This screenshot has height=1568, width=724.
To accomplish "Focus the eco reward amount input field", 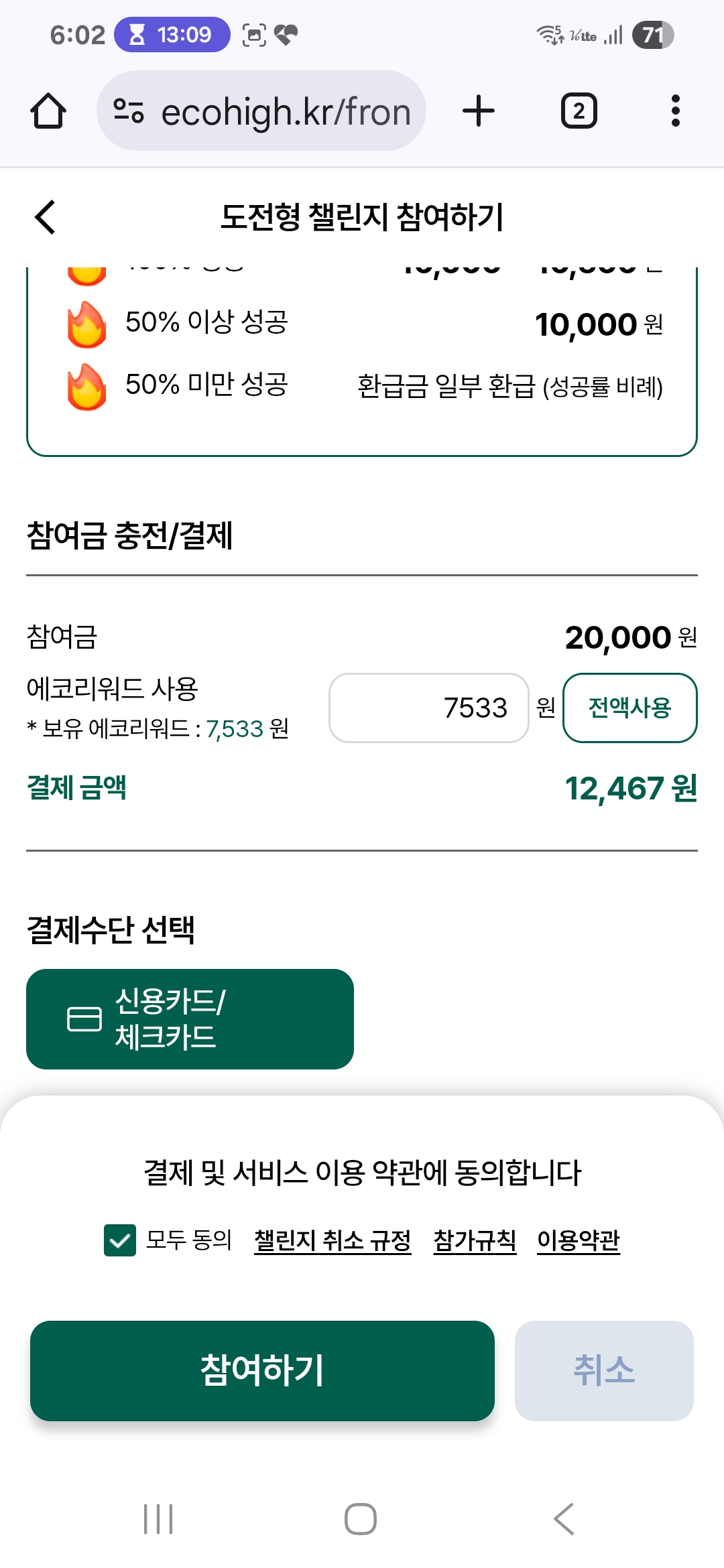I will click(429, 708).
